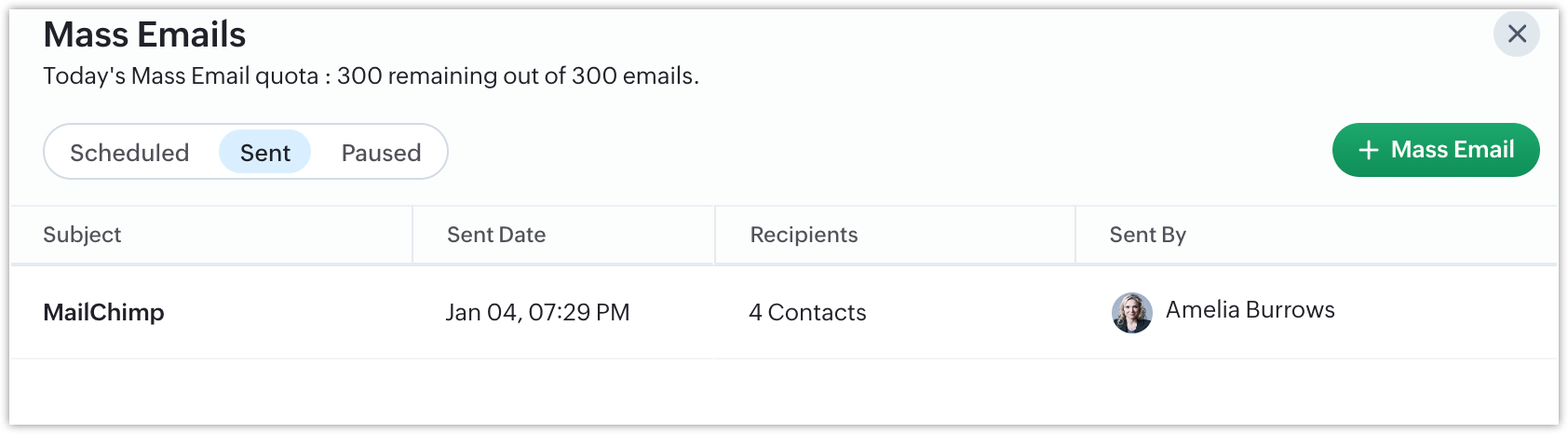The image size is (1568, 434).
Task: Click the Sent Date column header
Action: (x=495, y=235)
